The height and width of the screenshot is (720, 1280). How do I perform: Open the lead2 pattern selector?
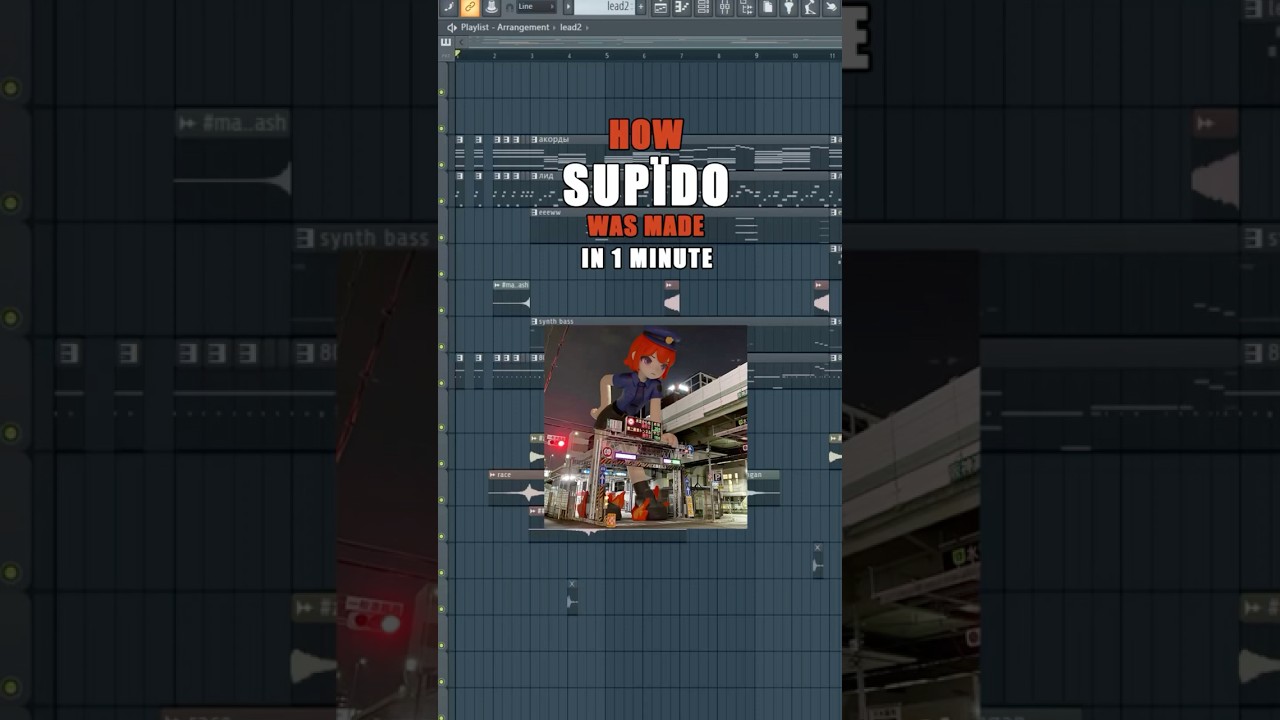[604, 7]
